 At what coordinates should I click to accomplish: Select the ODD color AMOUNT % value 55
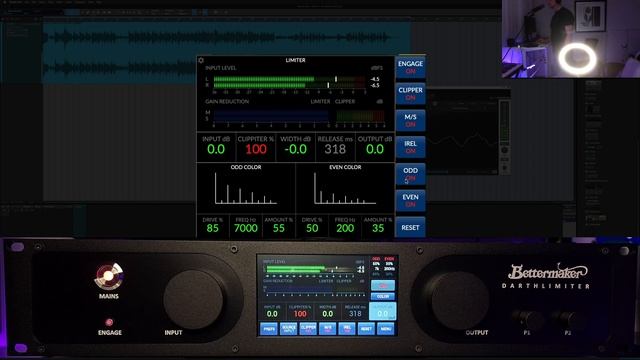279,228
